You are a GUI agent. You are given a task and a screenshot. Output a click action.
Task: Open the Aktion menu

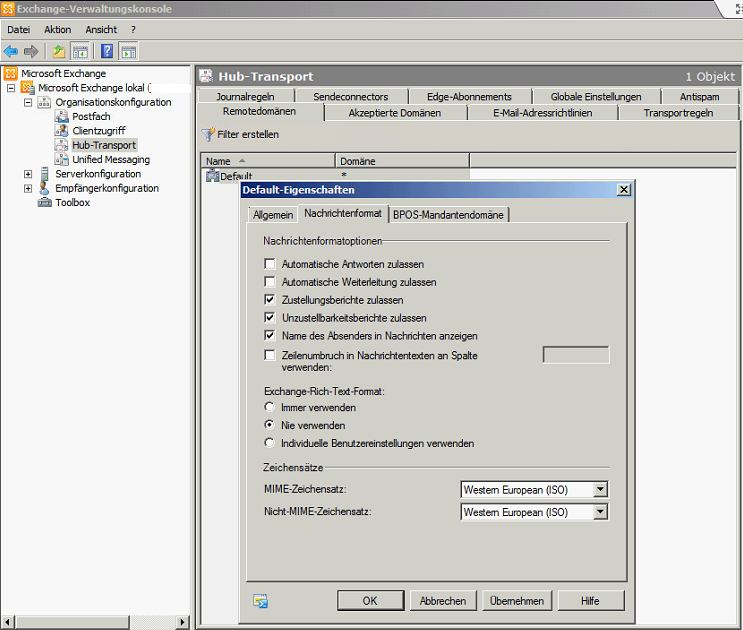[x=57, y=30]
